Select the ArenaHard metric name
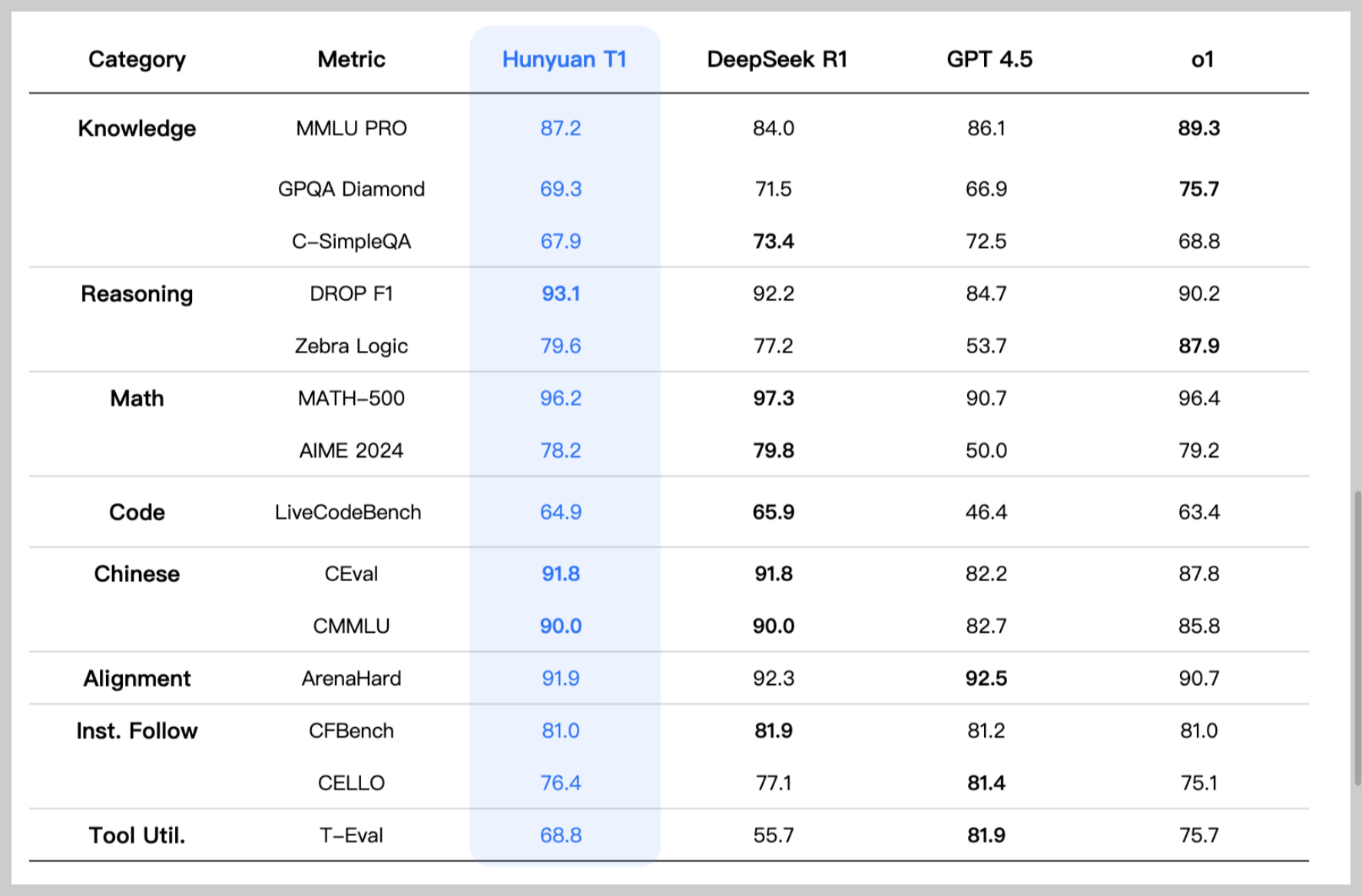This screenshot has height=896, width=1362. [x=351, y=678]
